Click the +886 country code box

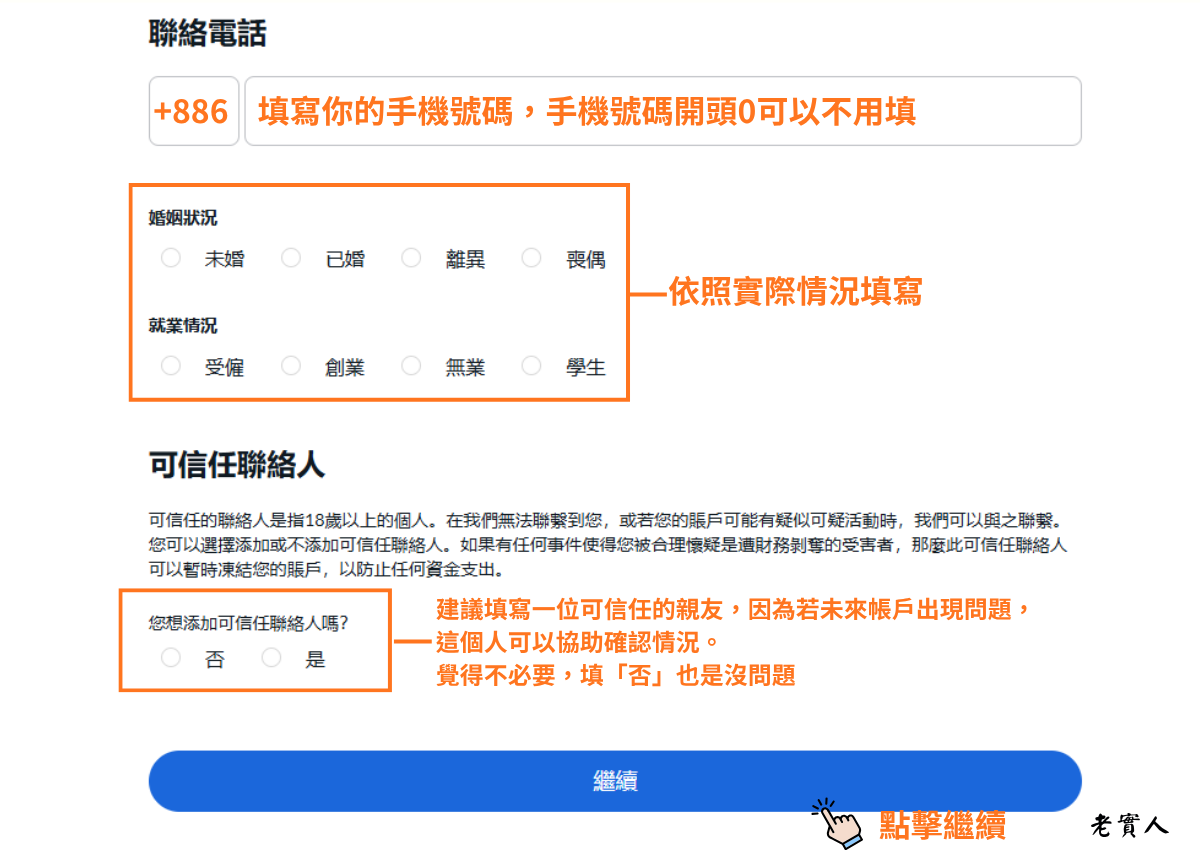click(194, 111)
